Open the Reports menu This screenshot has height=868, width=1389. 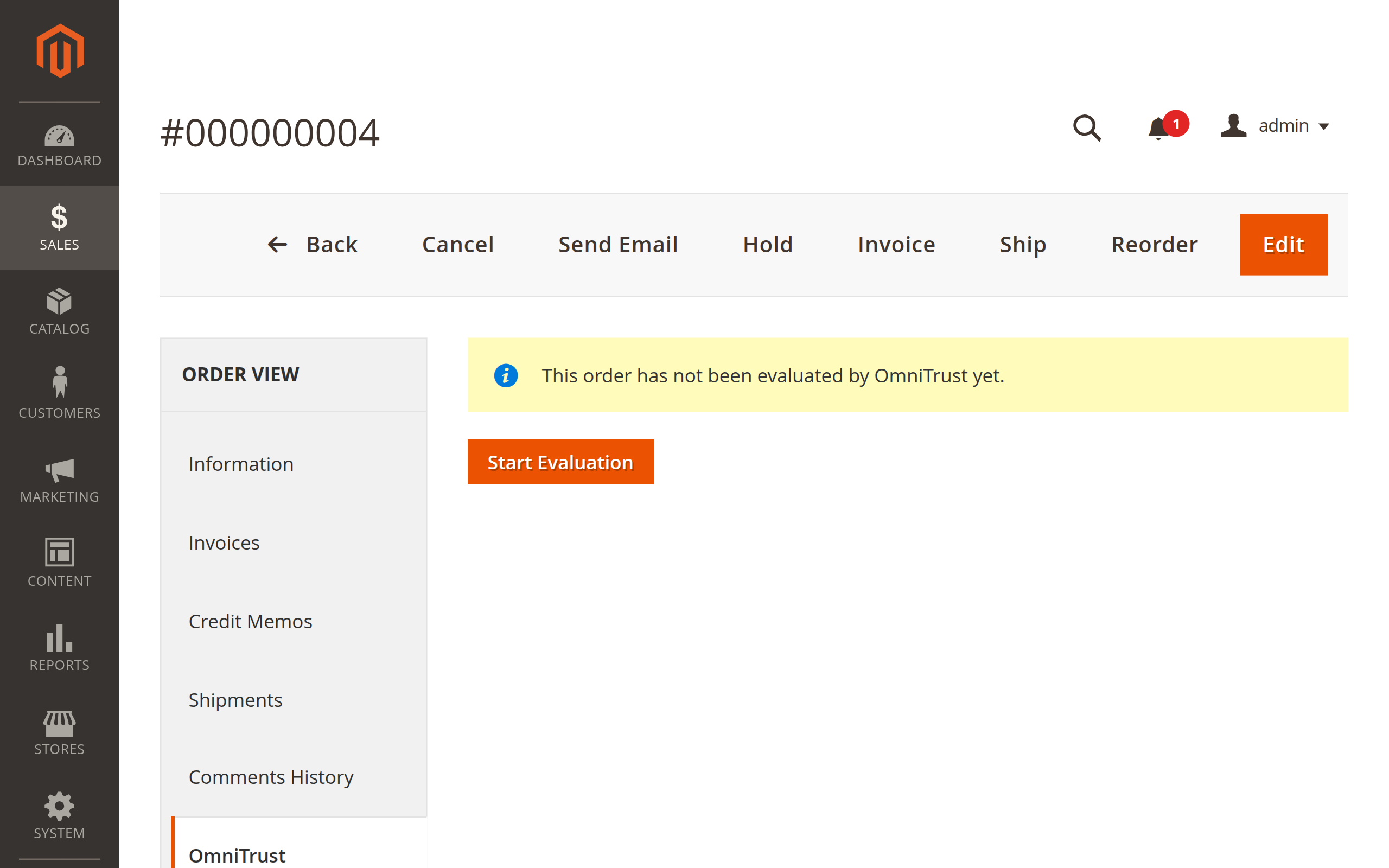(60, 648)
